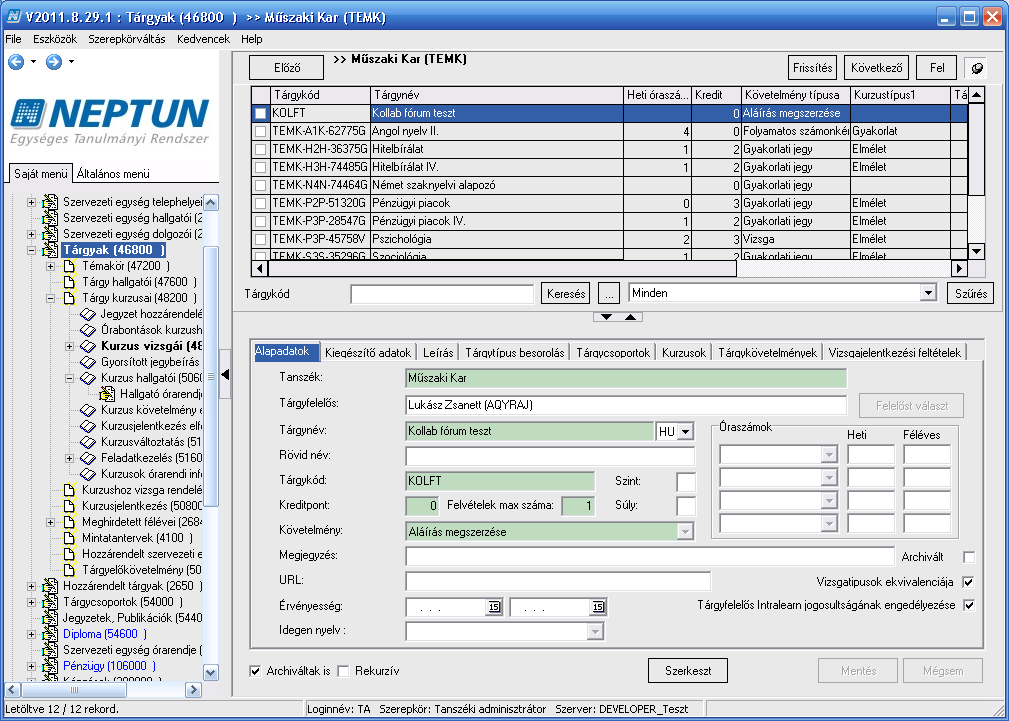Click the Tárgyak (46800) folder icon
This screenshot has height=721, width=1009.
point(50,250)
